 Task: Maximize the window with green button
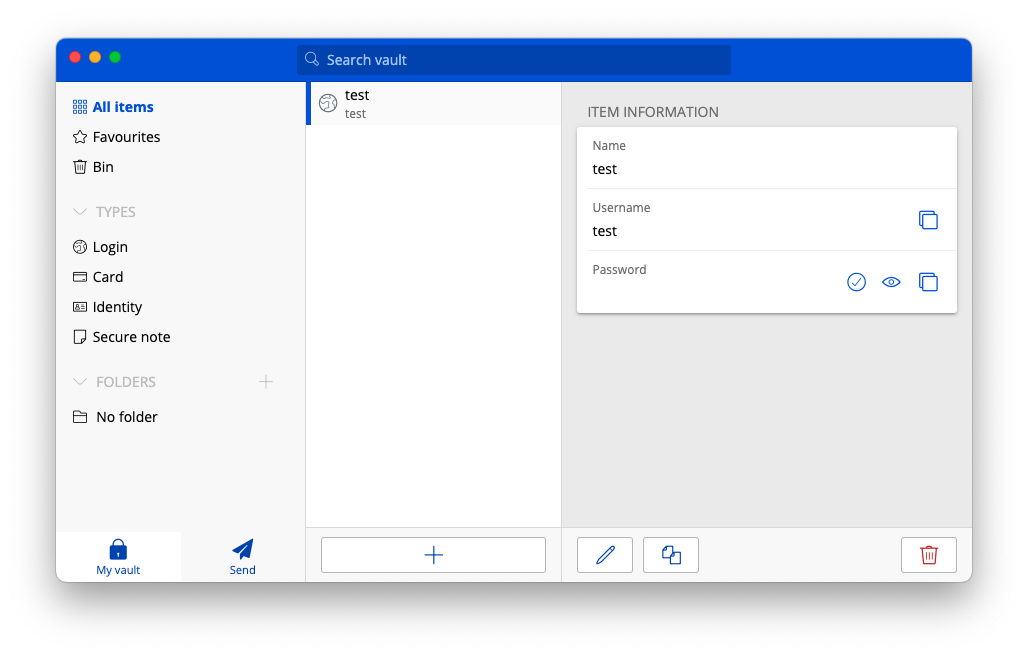(115, 57)
